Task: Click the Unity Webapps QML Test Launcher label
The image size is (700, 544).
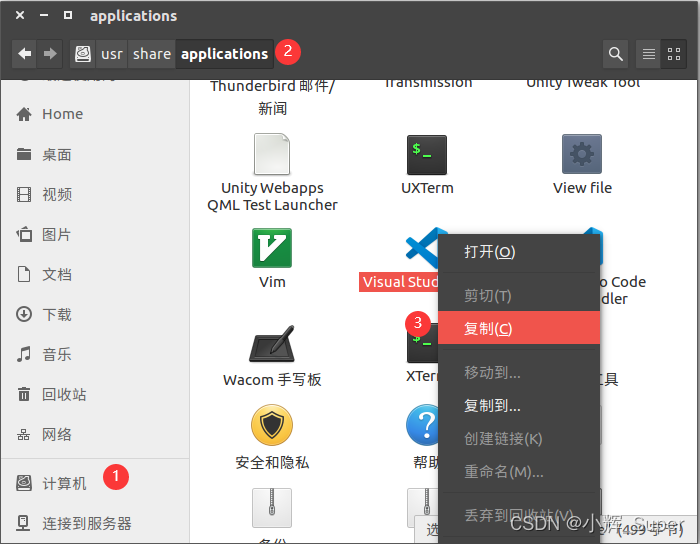Action: pos(272,196)
